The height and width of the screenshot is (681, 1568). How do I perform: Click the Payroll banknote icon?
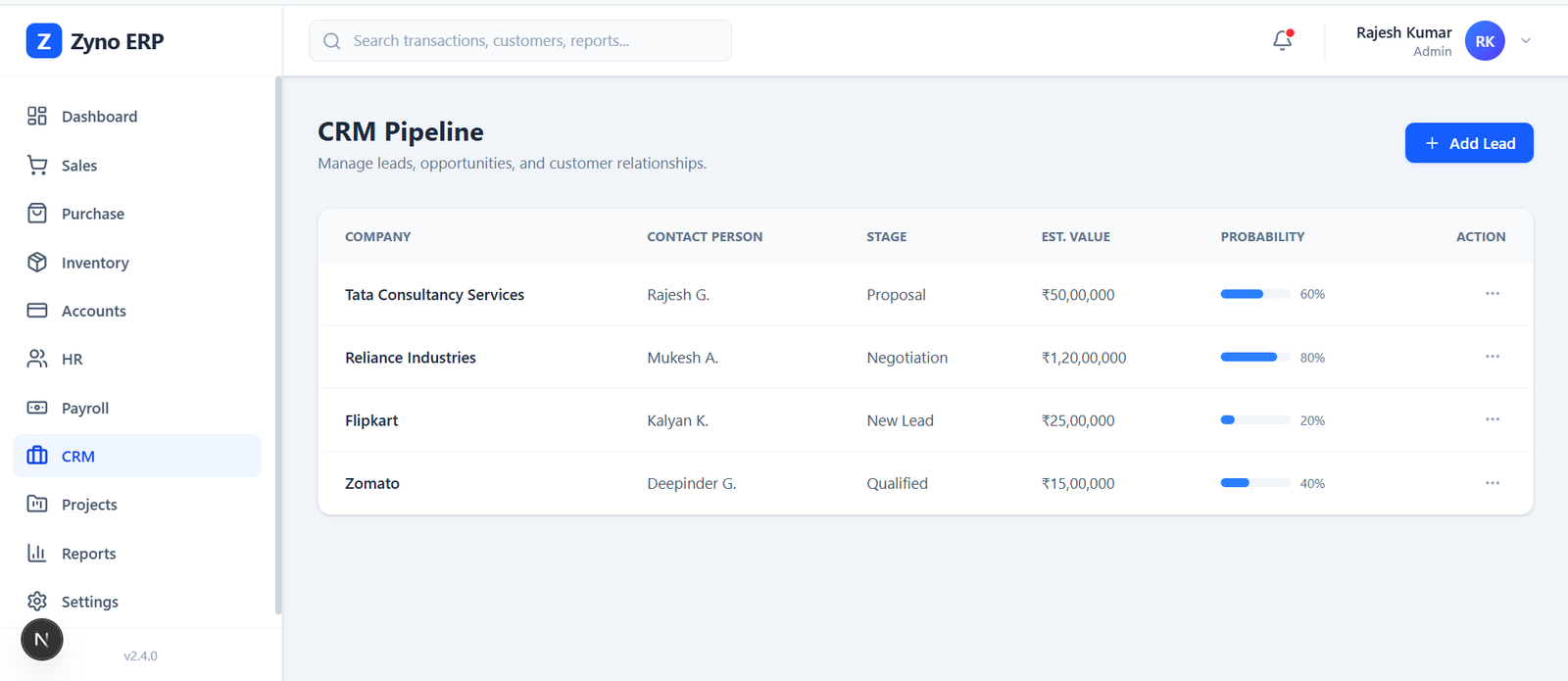(x=37, y=408)
